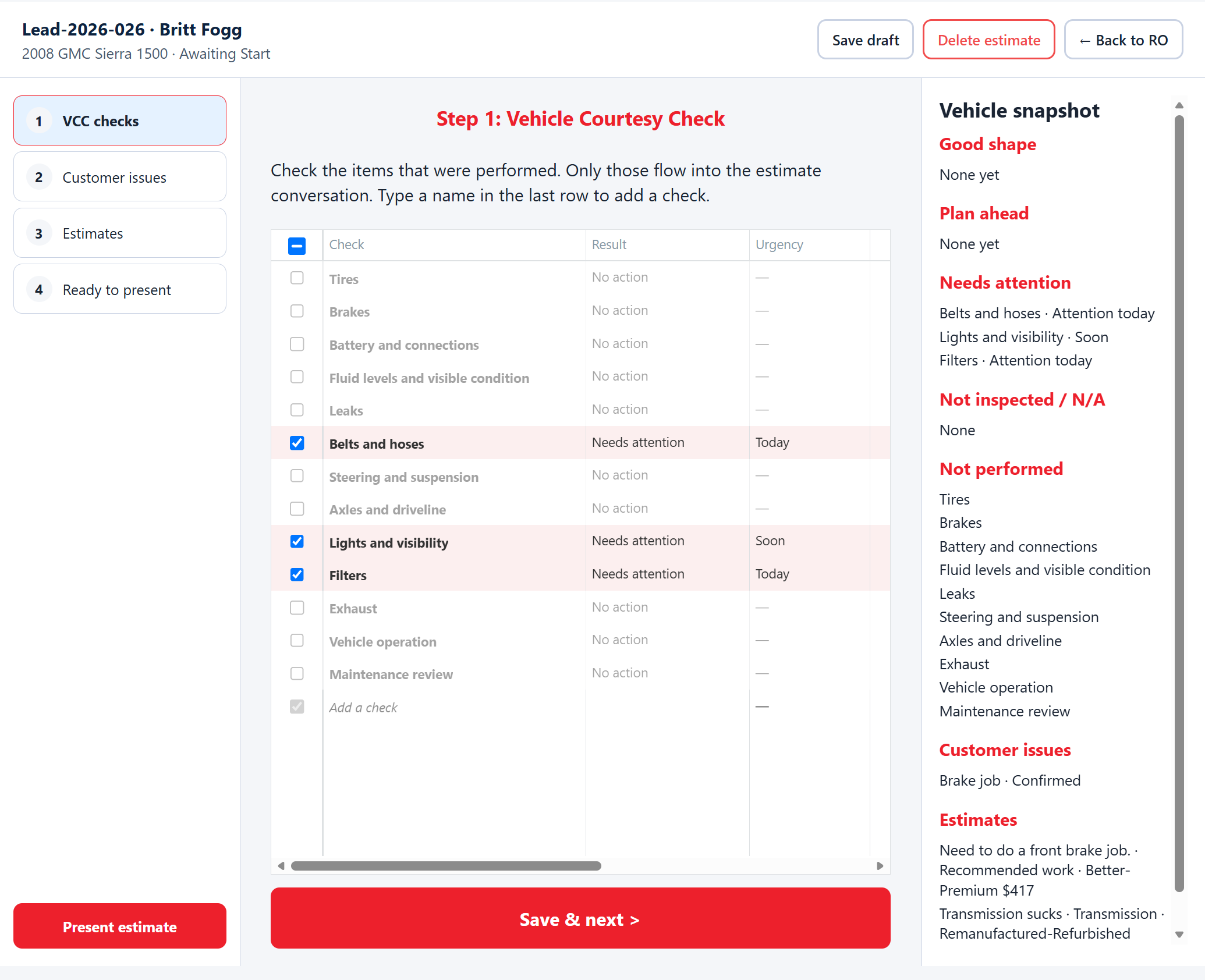Click Delete estimate button
Screen dimensions: 1205x980
(988, 40)
